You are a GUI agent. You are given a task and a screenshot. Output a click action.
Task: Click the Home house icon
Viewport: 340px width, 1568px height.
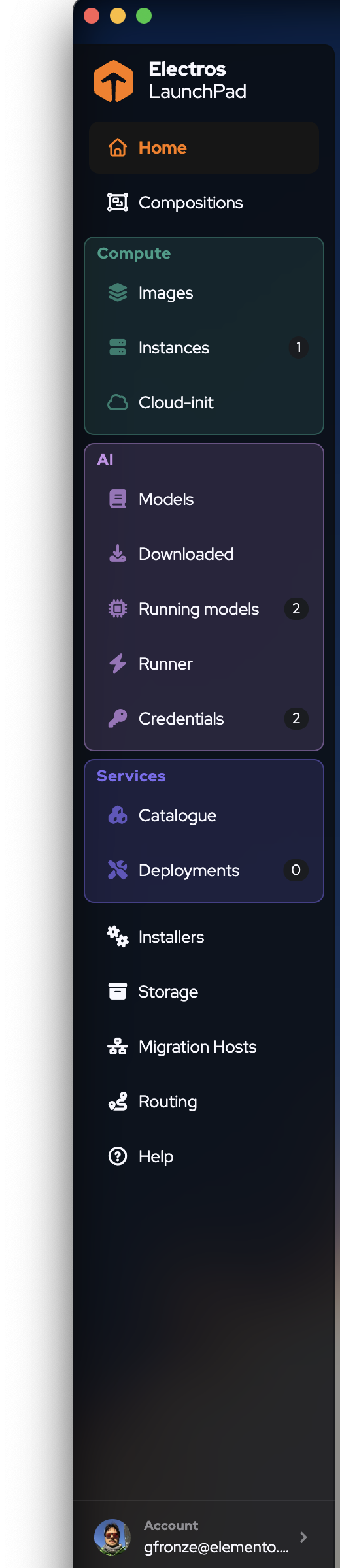tap(118, 148)
